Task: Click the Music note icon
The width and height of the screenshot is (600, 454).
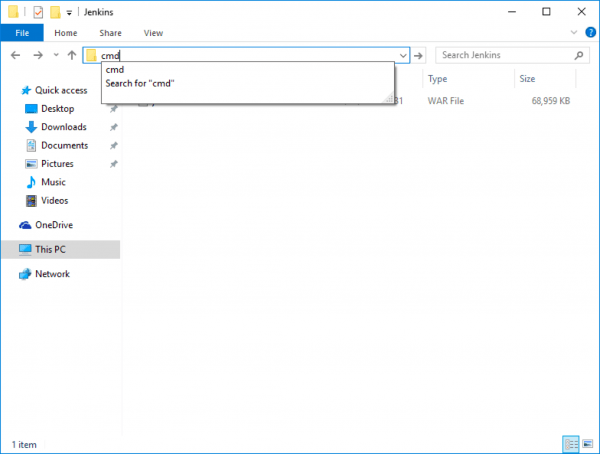Action: tap(31, 182)
